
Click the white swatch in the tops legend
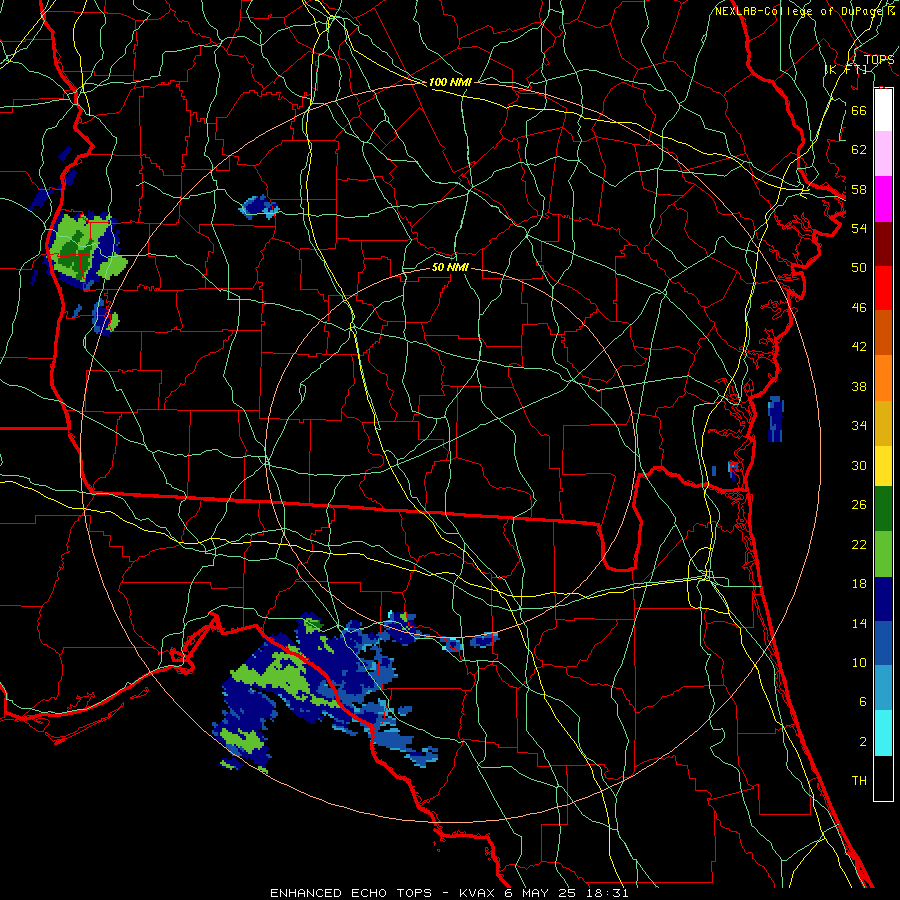883,110
